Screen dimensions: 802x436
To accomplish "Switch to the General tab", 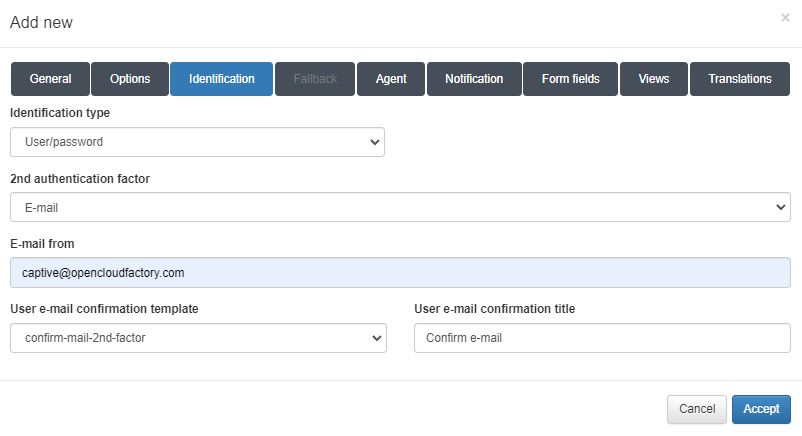I will (x=50, y=79).
